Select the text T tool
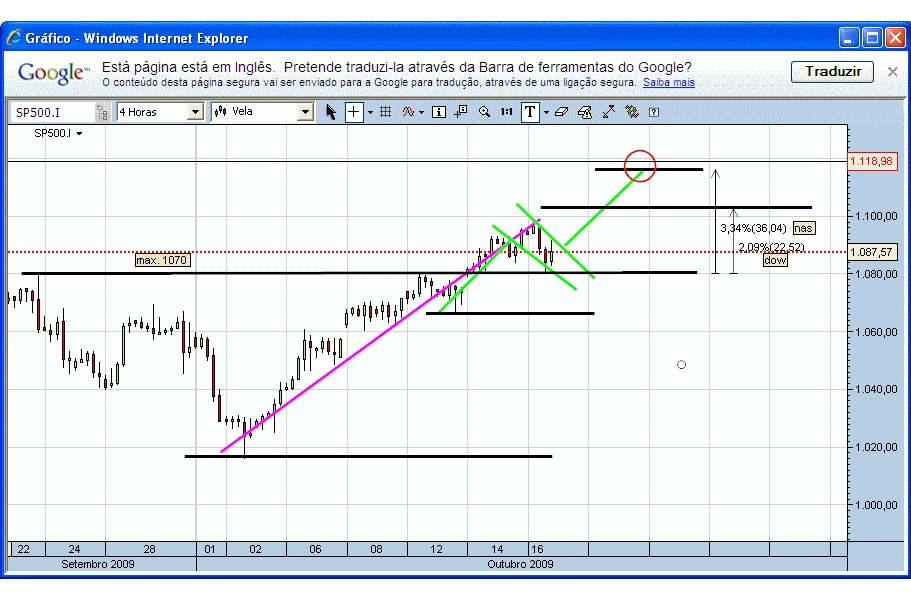The image size is (911, 600). [530, 112]
